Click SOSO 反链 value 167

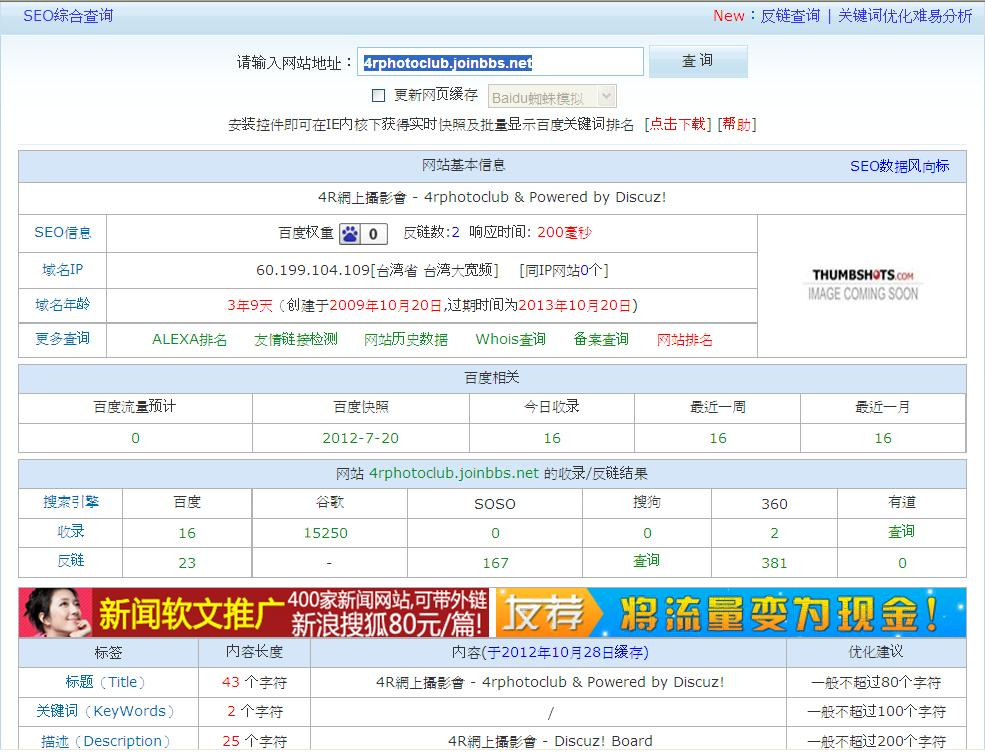coord(496,564)
